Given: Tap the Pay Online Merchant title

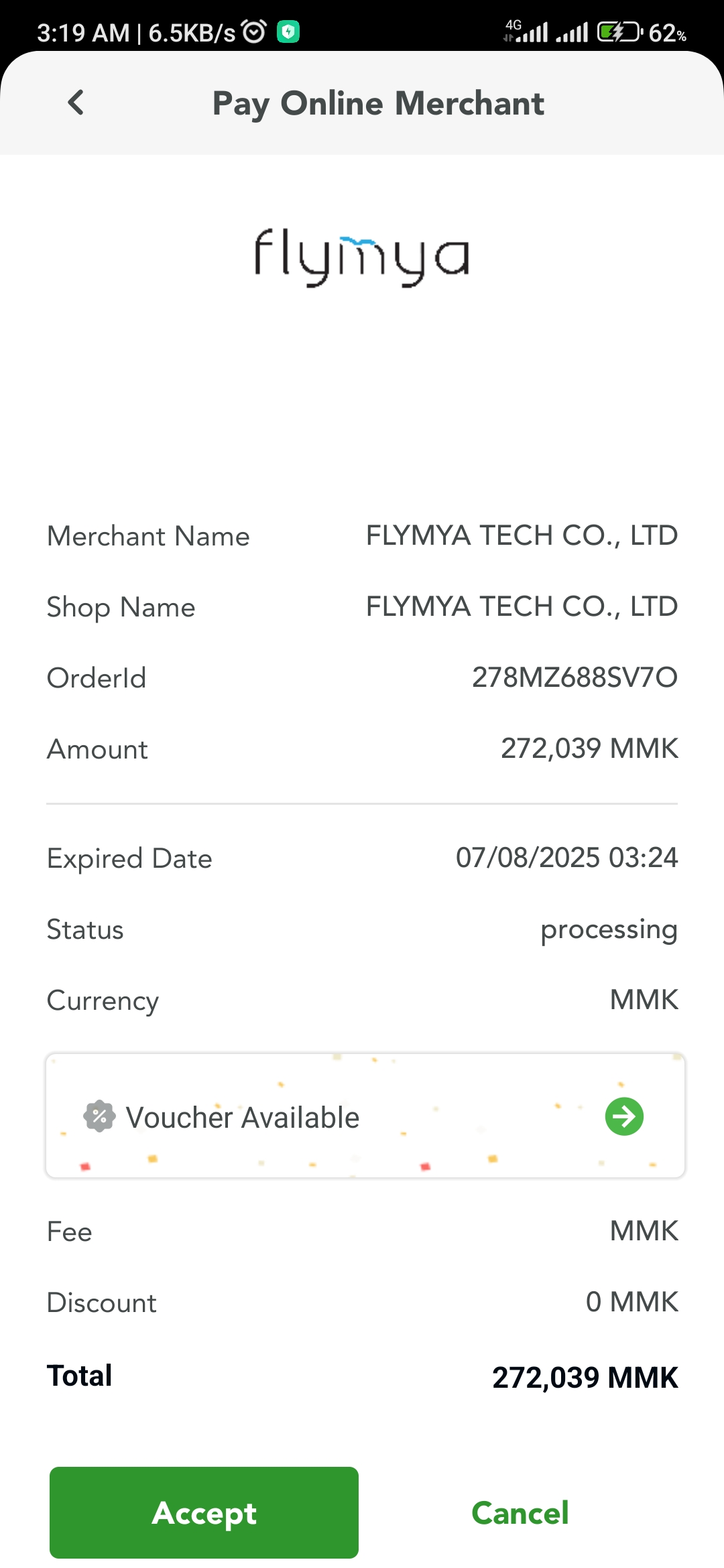Looking at the screenshot, I should 378,104.
